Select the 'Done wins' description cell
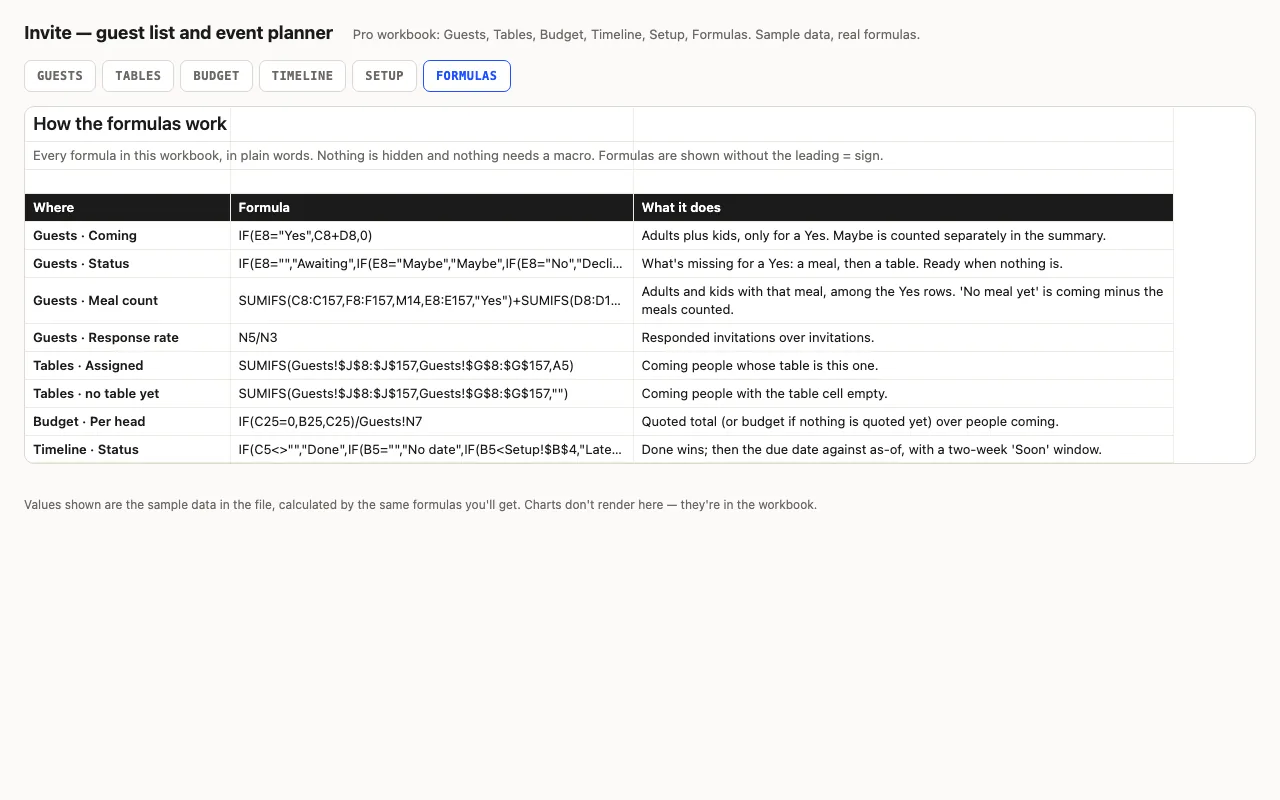Viewport: 1280px width, 800px height. tap(903, 450)
